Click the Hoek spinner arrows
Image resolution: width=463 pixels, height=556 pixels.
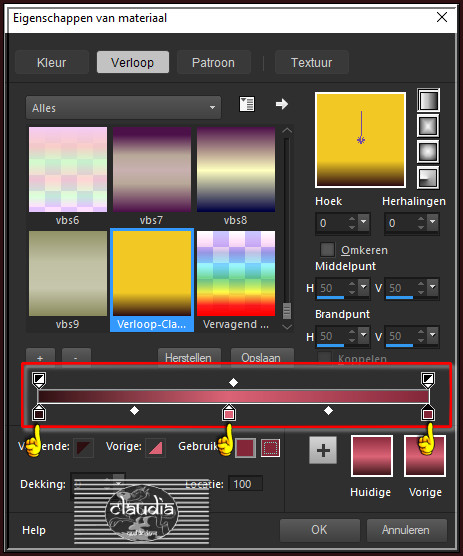tap(352, 223)
